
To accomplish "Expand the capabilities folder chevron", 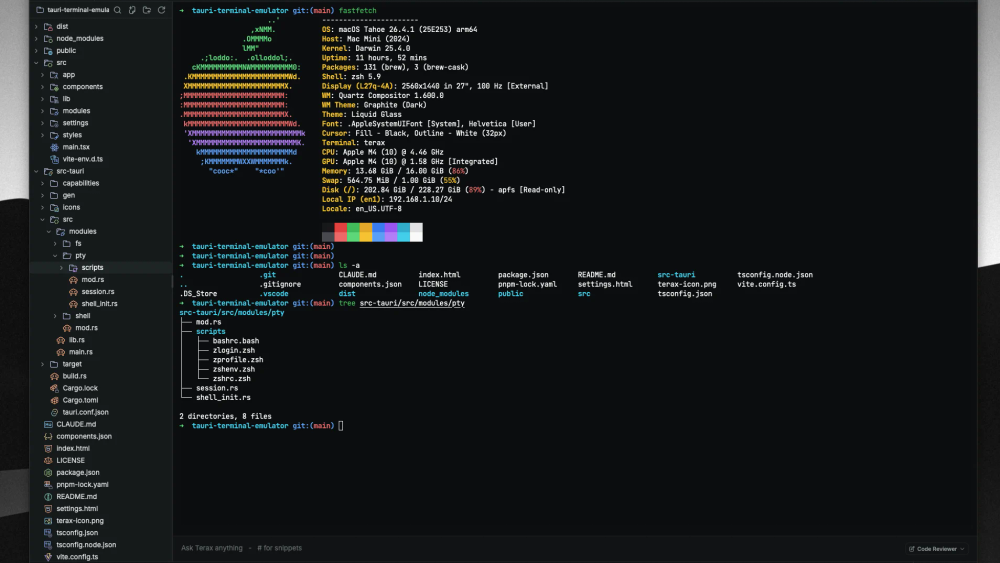I will pyautogui.click(x=43, y=184).
